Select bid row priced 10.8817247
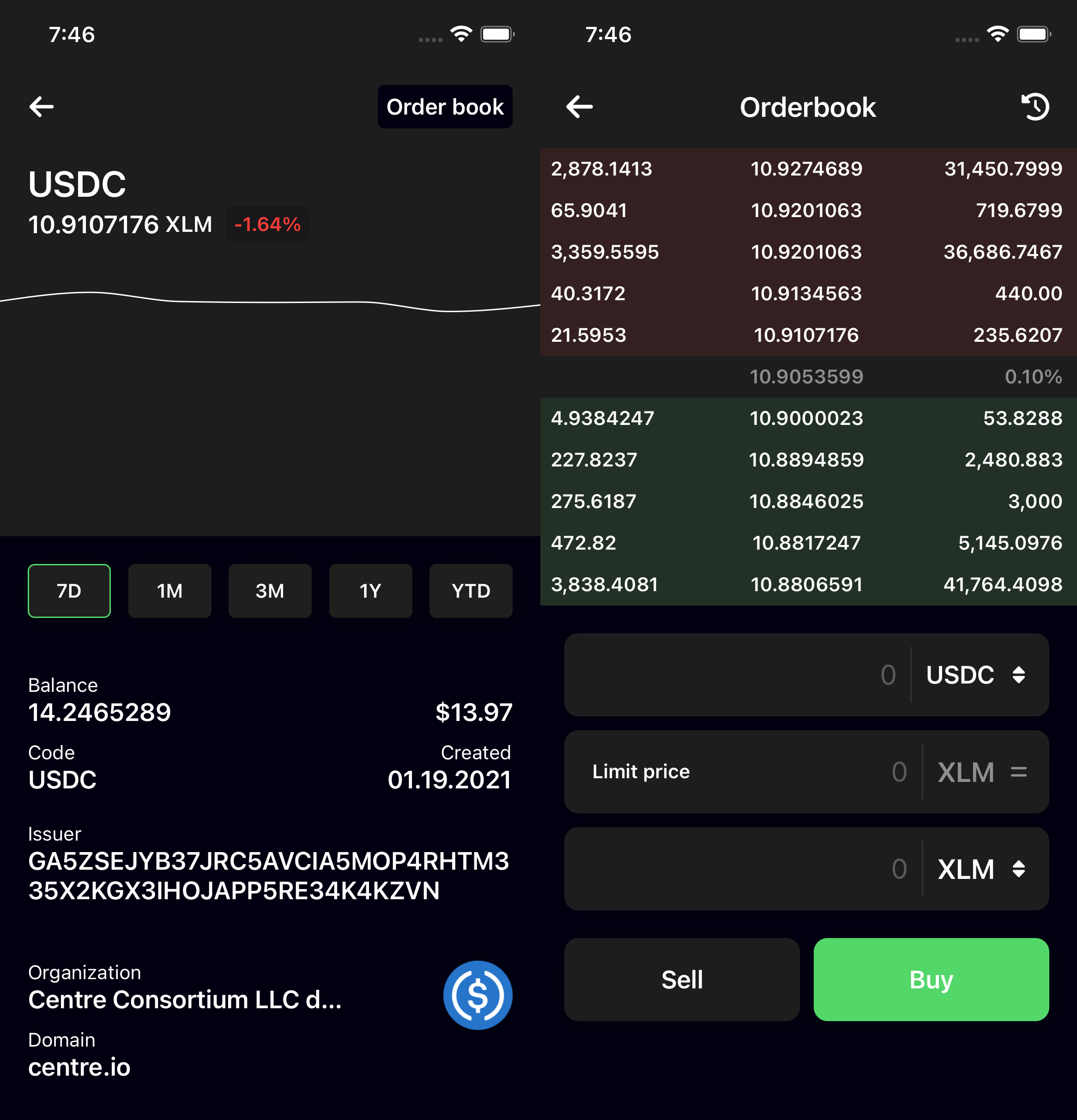The width and height of the screenshot is (1077, 1120). point(809,543)
